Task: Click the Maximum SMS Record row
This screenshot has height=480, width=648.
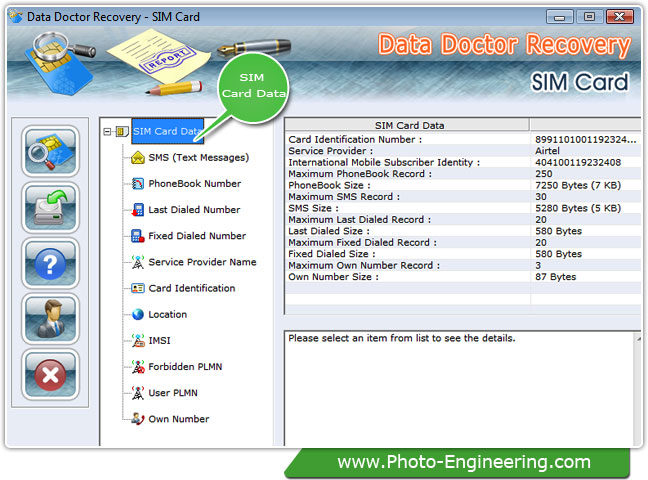Action: click(463, 197)
